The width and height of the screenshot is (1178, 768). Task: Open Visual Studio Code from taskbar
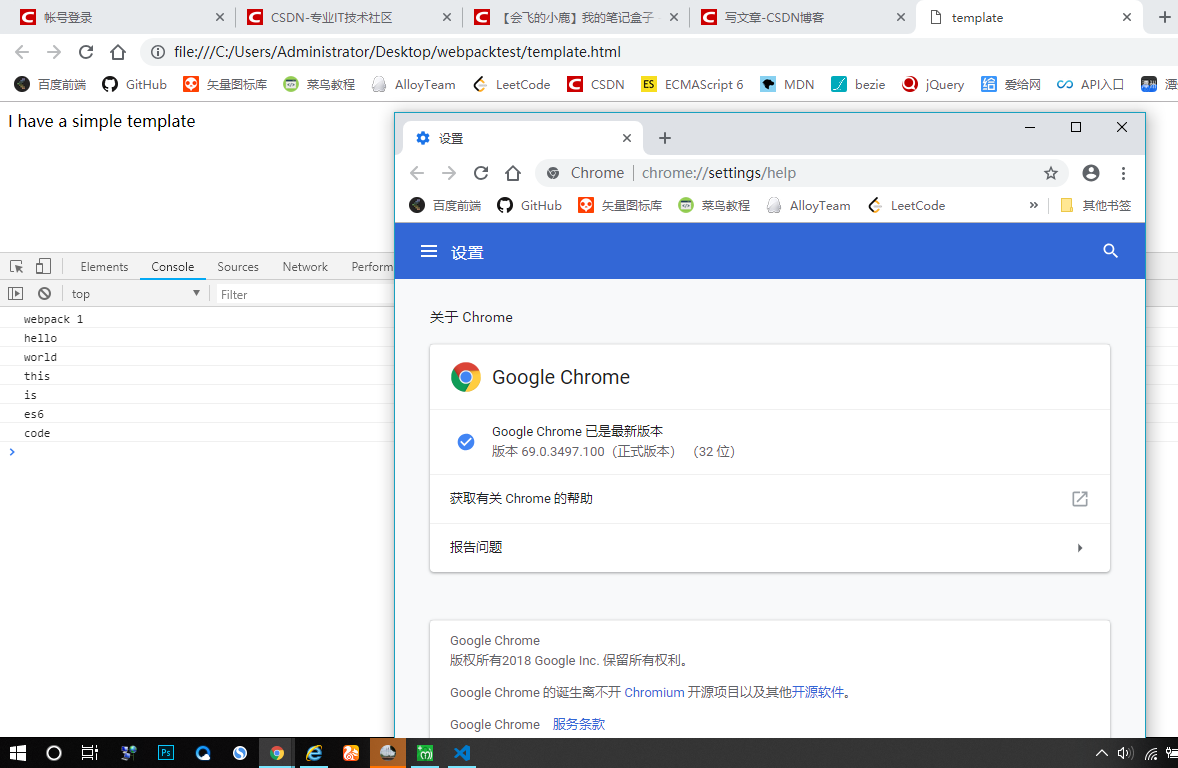(x=462, y=753)
